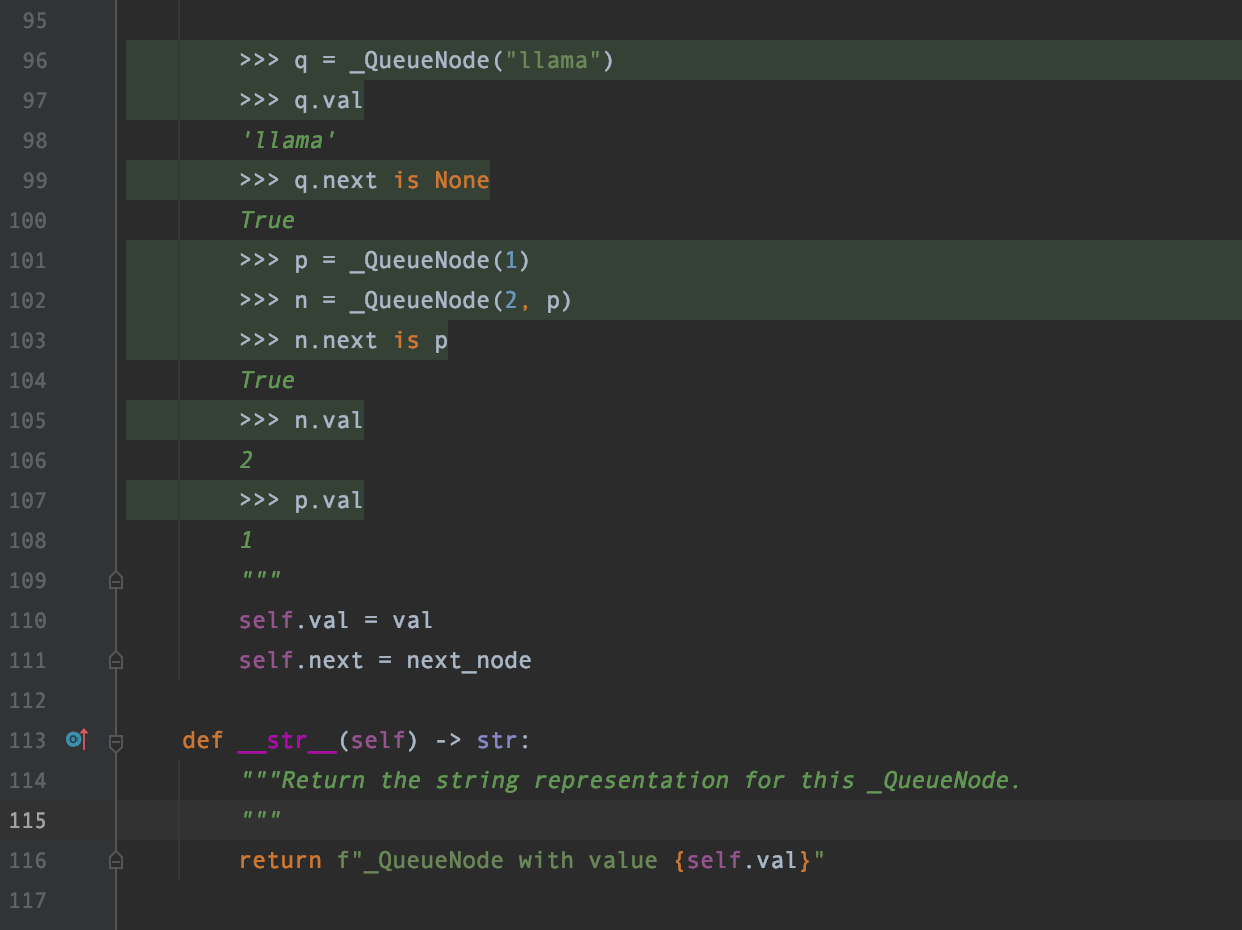The height and width of the screenshot is (930, 1242).
Task: Place cursor on self.next assignment line 111
Action: [x=385, y=660]
